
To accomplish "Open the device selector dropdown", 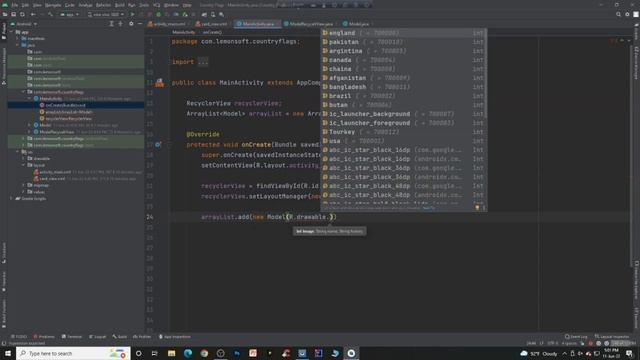I will 105,14.
